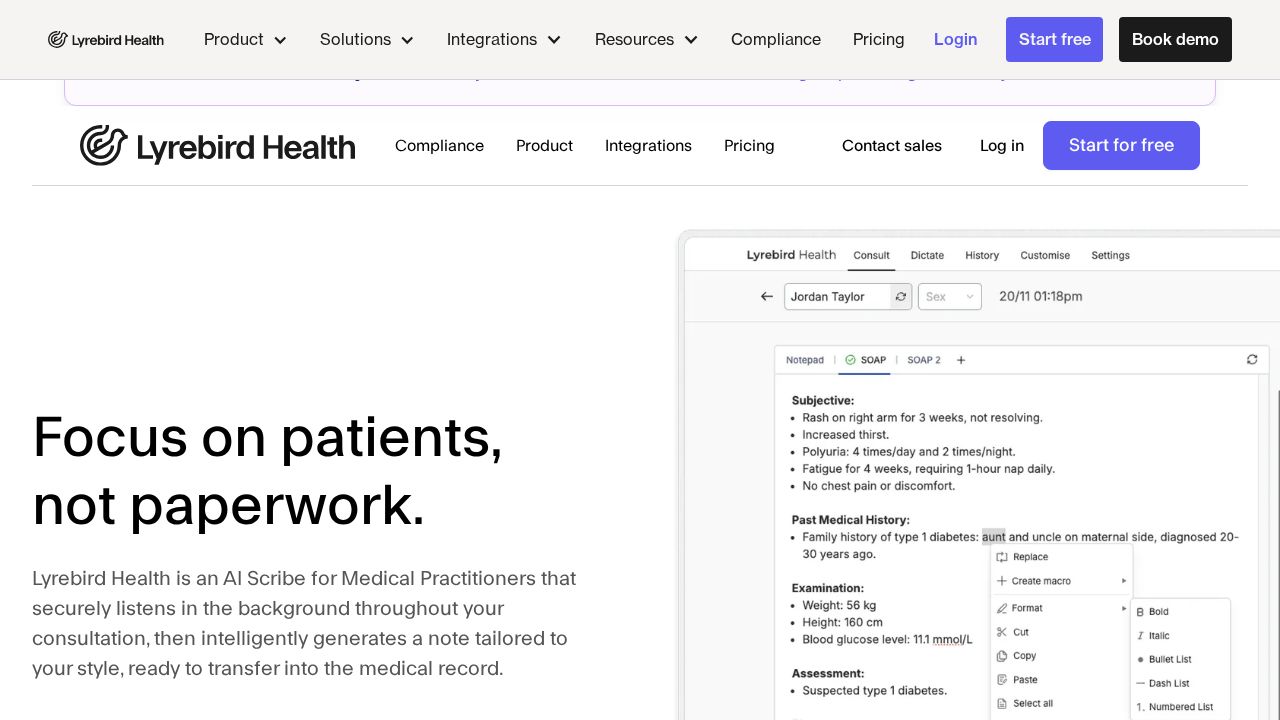Click the "Height: 160 cm" line

(842, 622)
